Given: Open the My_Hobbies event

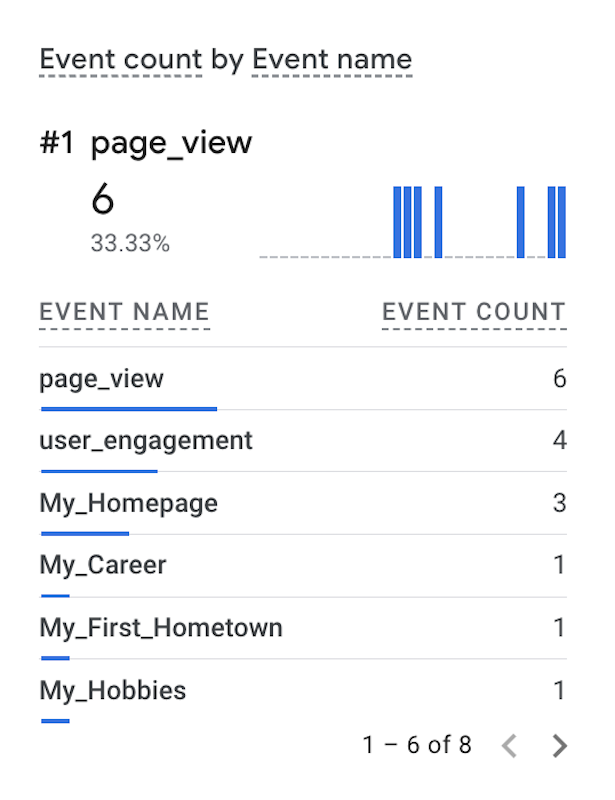Looking at the screenshot, I should [113, 690].
